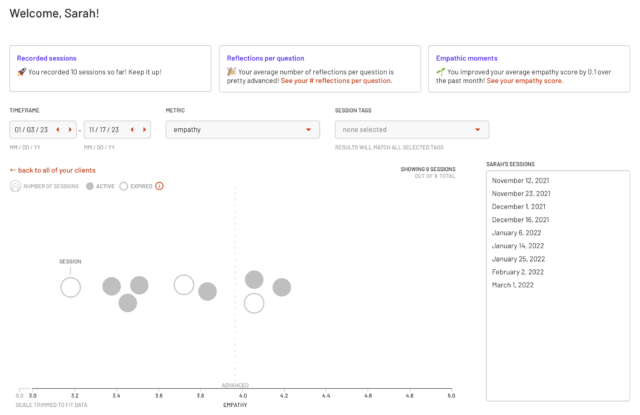640x415 pixels.
Task: Click the start date field 01/03/23
Action: point(30,129)
